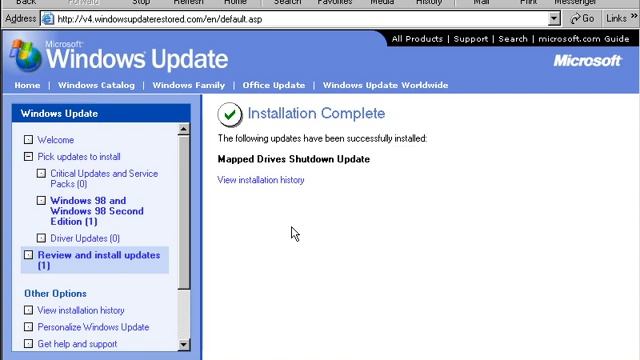This screenshot has height=360, width=640.
Task: Click the box icon beside Driver Updates
Action: (x=41, y=238)
